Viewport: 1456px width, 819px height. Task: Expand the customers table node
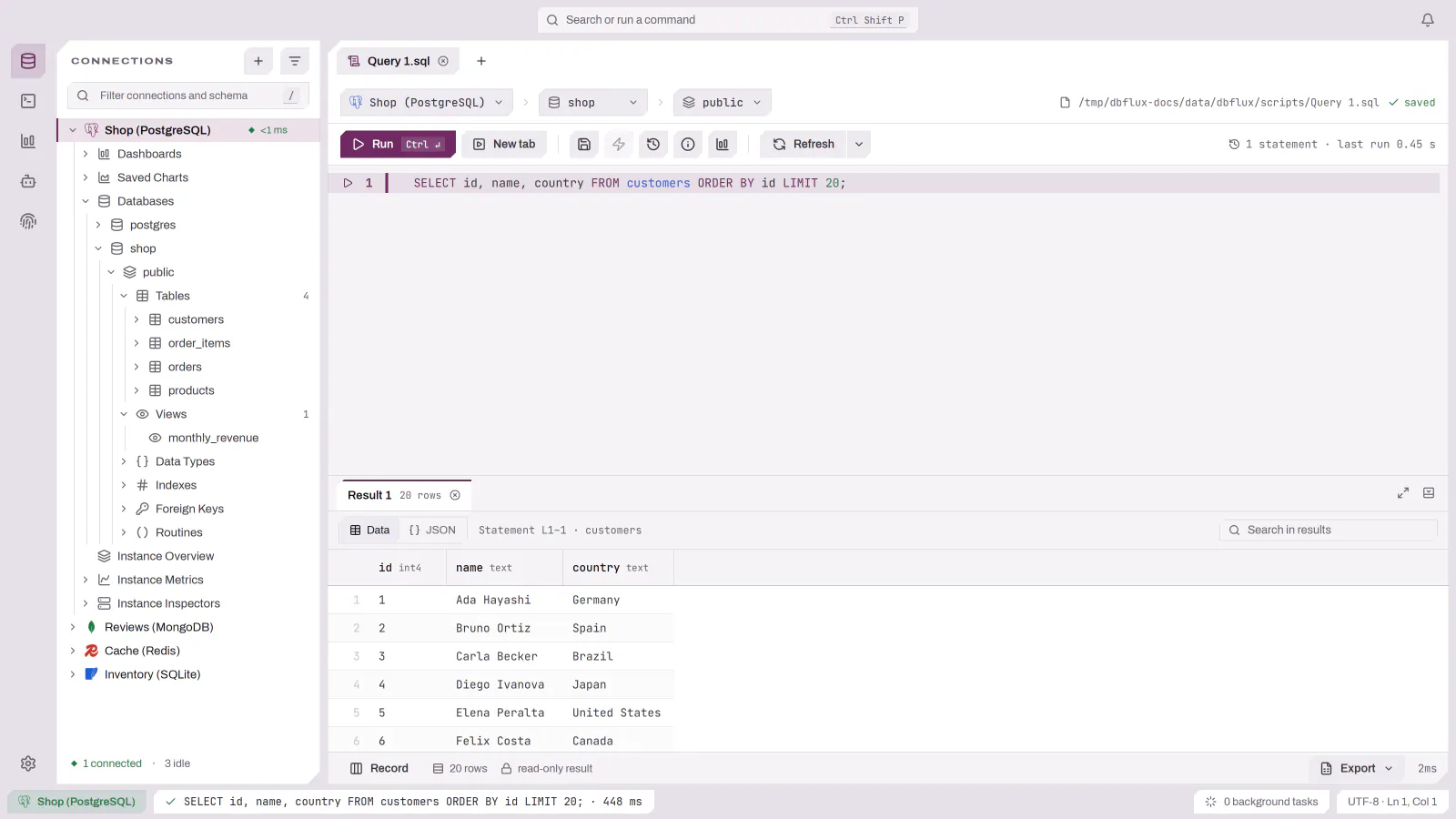click(x=136, y=319)
